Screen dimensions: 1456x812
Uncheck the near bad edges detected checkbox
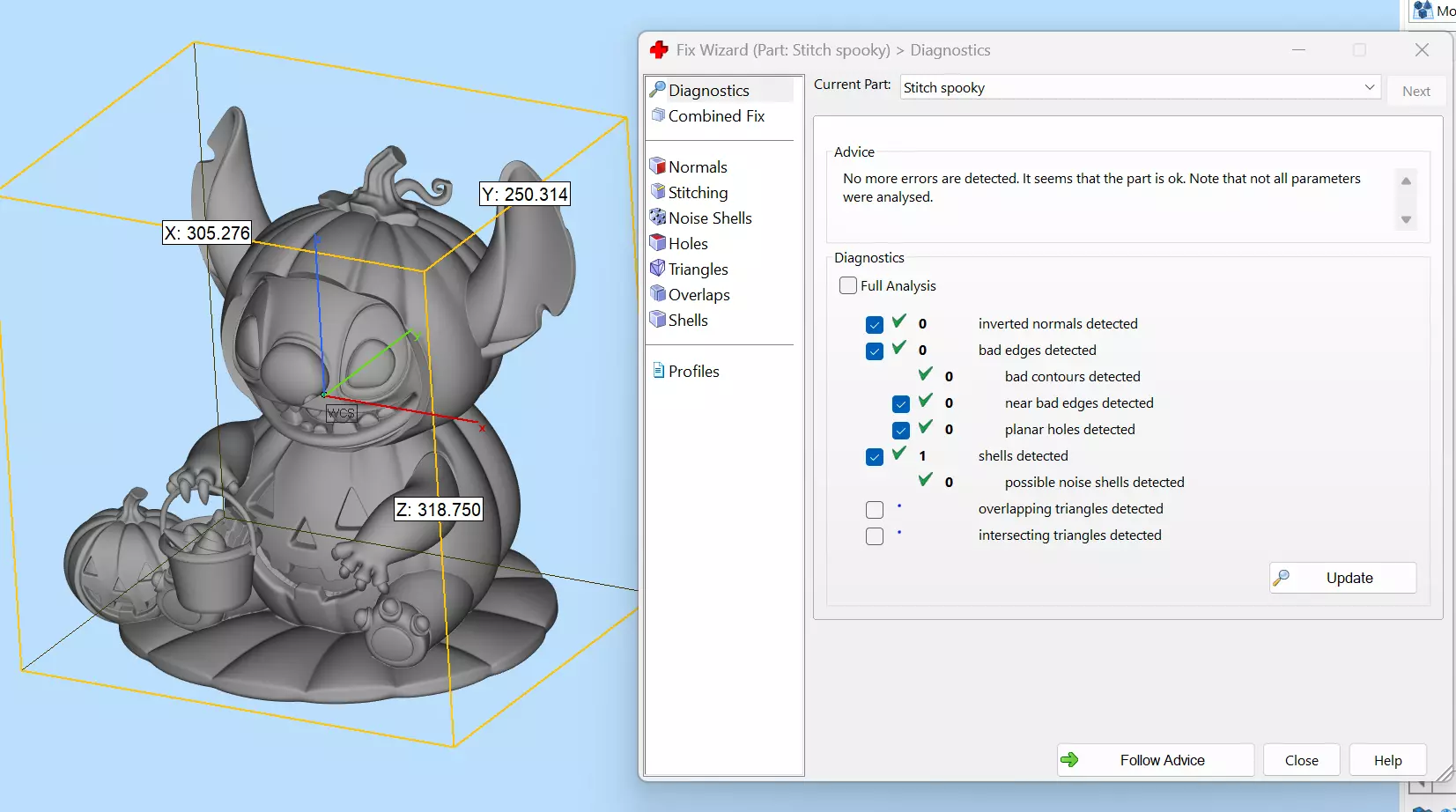tap(901, 403)
